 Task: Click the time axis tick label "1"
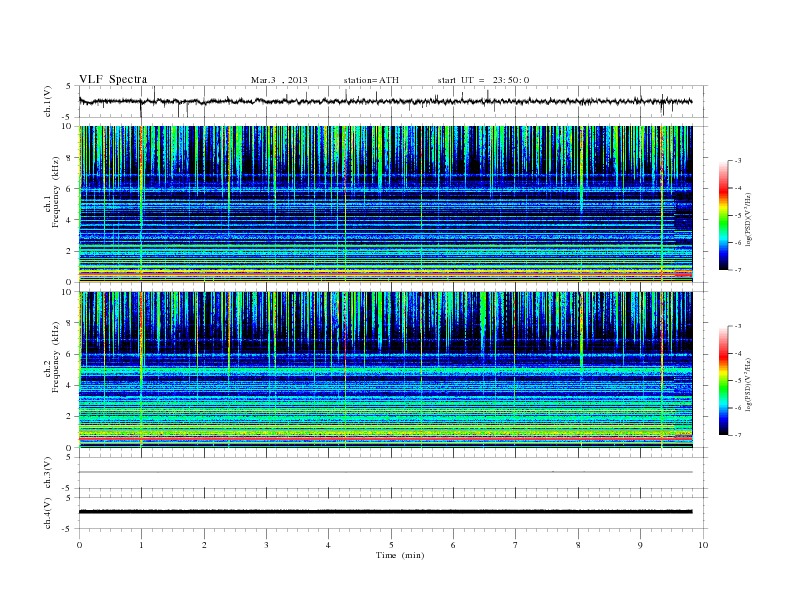(x=141, y=545)
